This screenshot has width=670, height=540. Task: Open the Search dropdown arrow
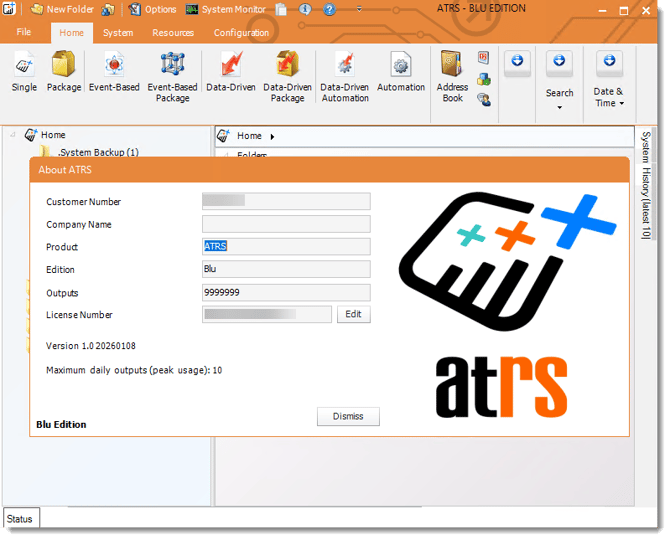pyautogui.click(x=559, y=108)
